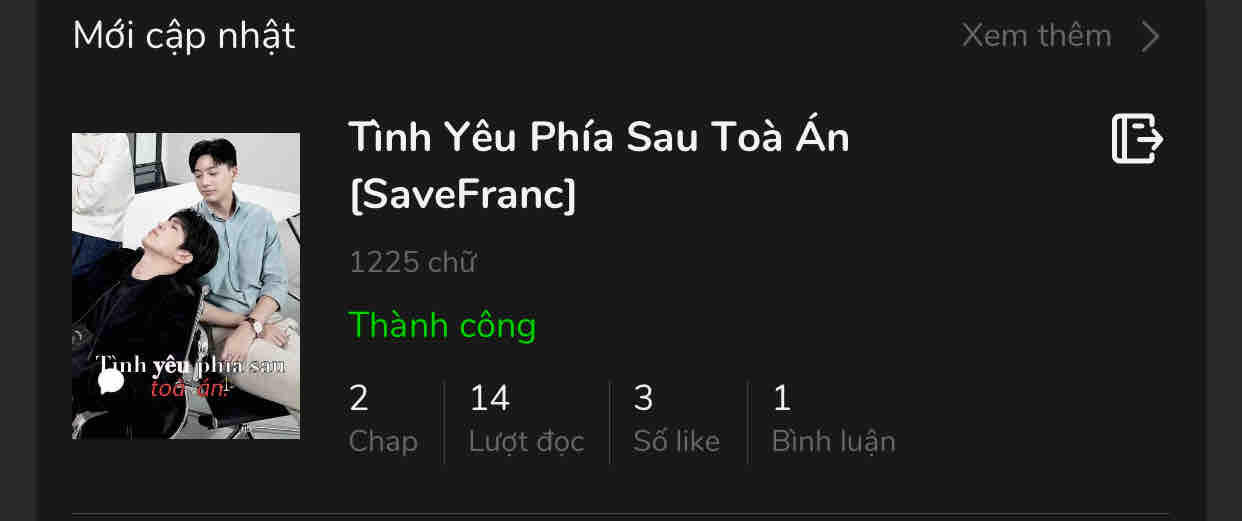Click the chevron arrow next to Xem thêm
The height and width of the screenshot is (521, 1242).
[1151, 37]
